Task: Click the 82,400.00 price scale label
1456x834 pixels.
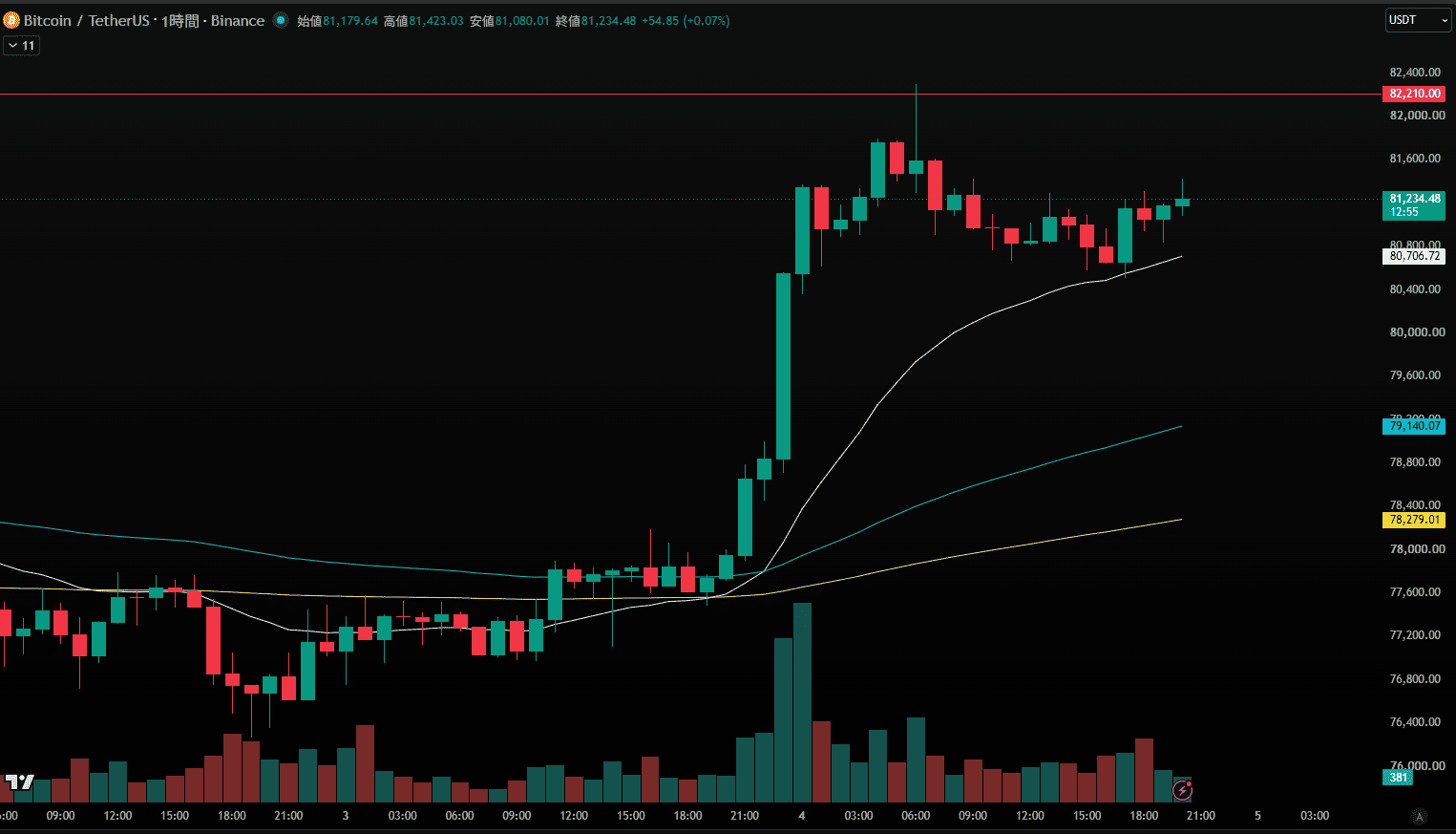Action: (x=1415, y=73)
